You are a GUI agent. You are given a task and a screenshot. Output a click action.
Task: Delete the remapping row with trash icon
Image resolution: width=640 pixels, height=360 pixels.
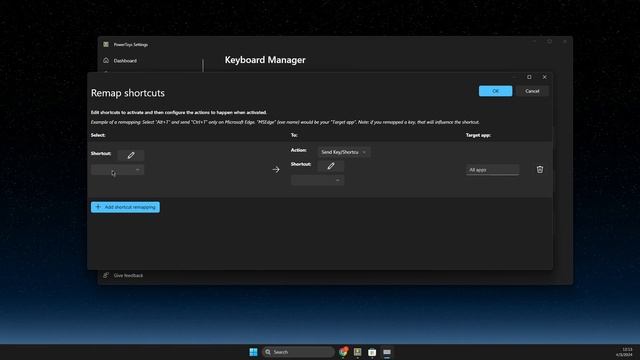pyautogui.click(x=540, y=169)
